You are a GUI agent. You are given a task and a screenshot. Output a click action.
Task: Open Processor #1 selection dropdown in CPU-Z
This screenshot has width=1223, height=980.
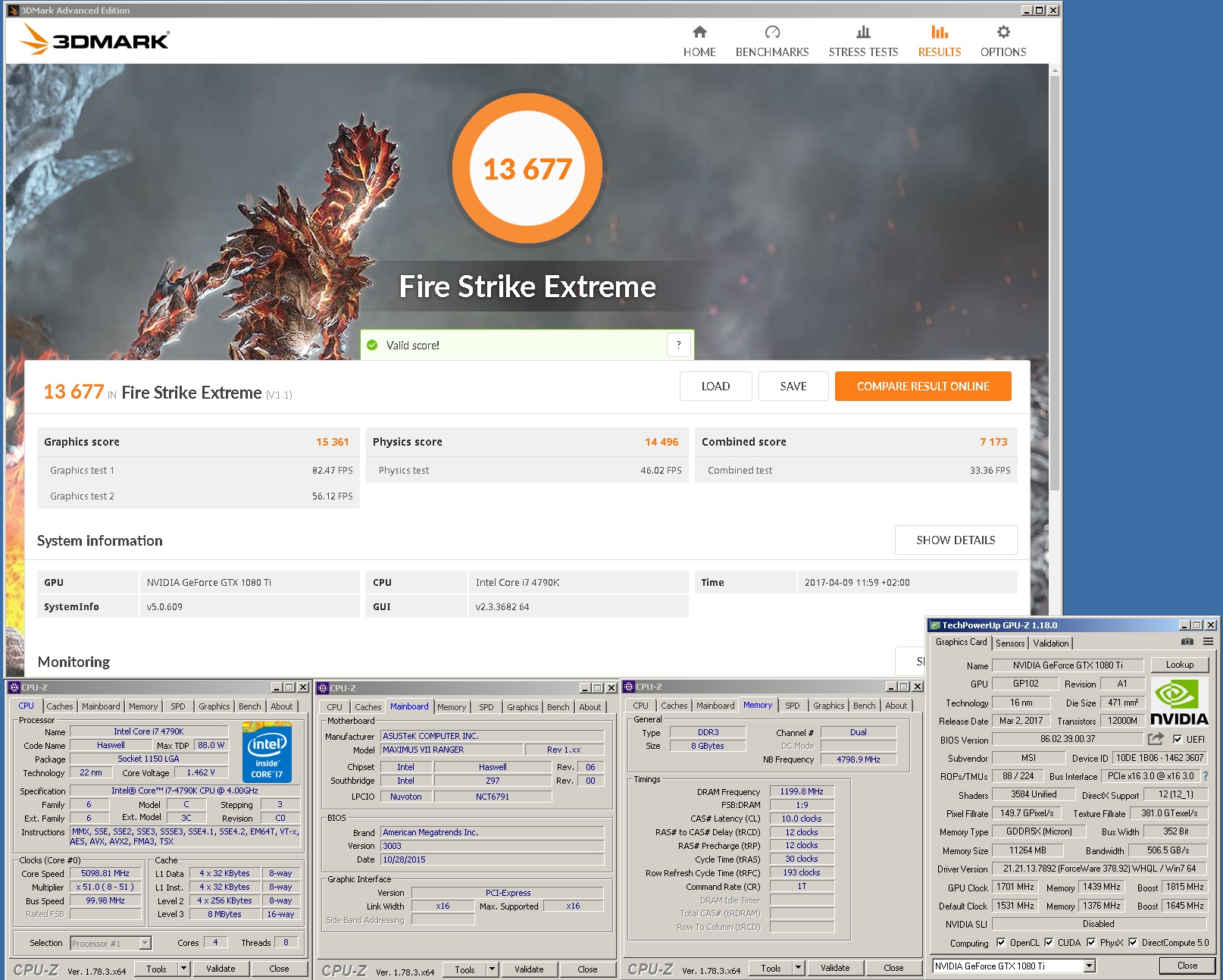tap(145, 943)
